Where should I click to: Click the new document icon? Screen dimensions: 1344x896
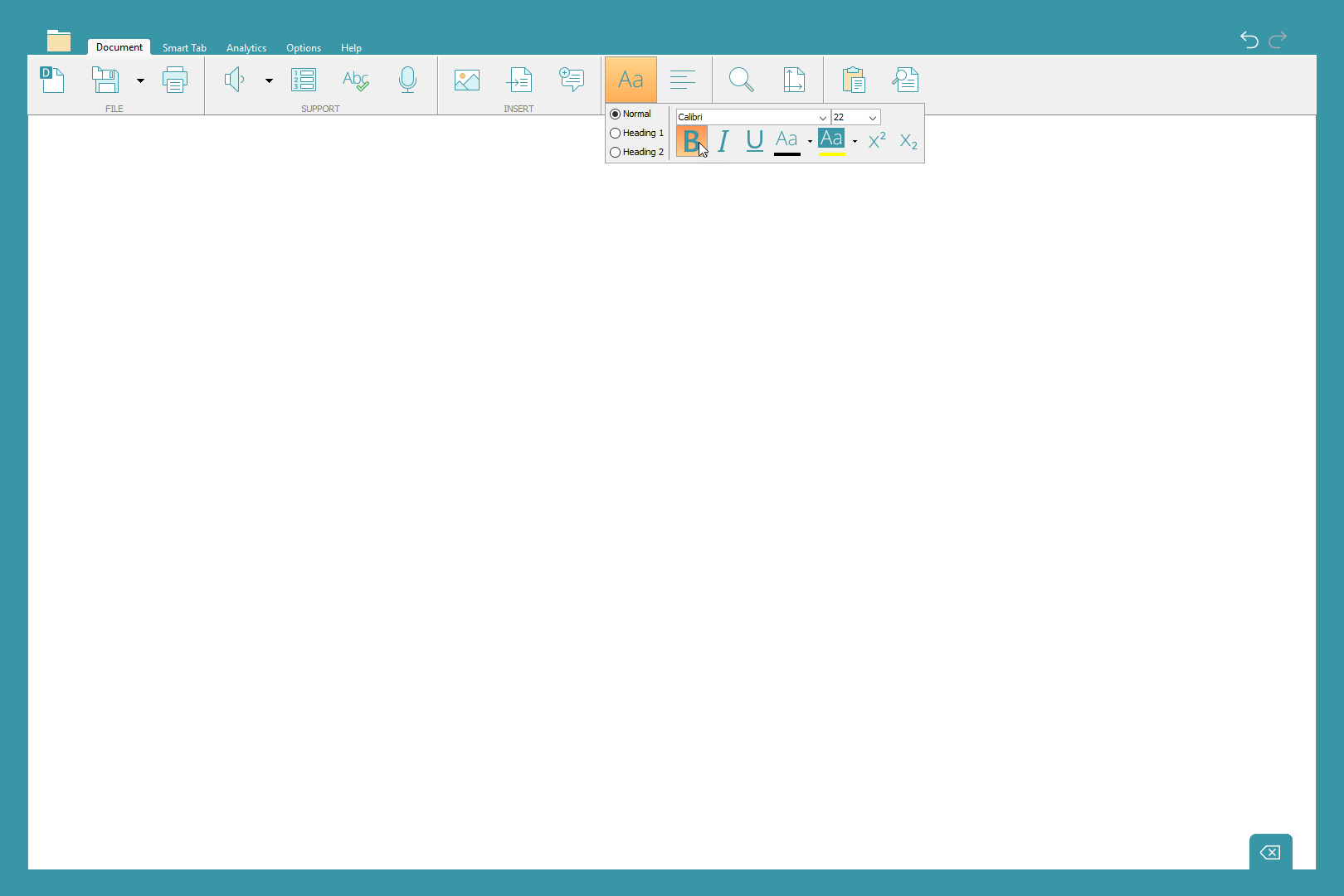(x=52, y=80)
